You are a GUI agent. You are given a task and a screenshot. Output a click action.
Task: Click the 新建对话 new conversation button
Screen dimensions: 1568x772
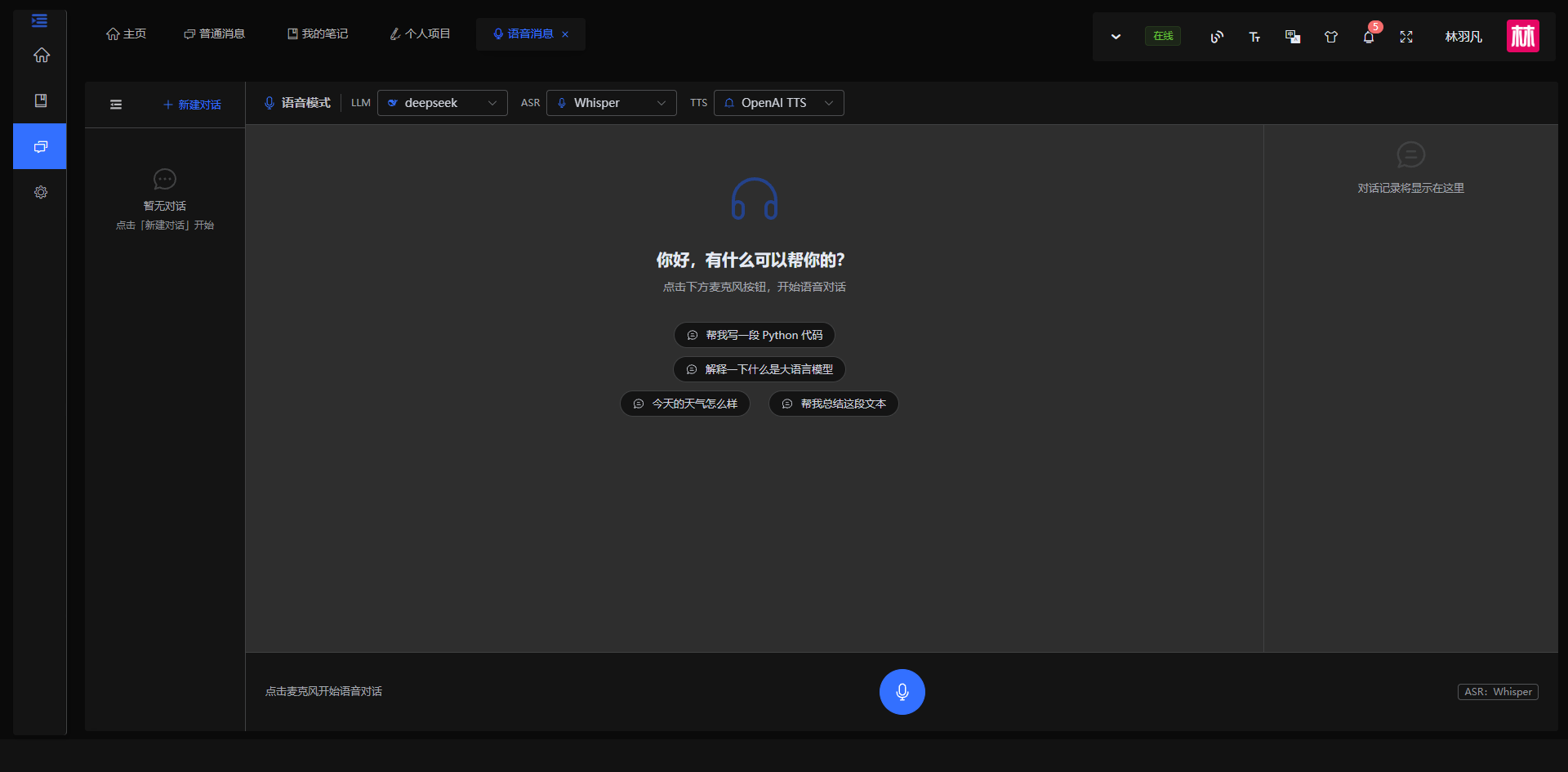pyautogui.click(x=192, y=105)
